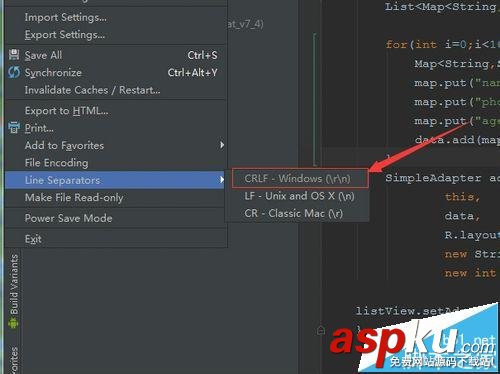Select Invalidate Caches / Restart
The width and height of the screenshot is (500, 374).
(116, 90)
